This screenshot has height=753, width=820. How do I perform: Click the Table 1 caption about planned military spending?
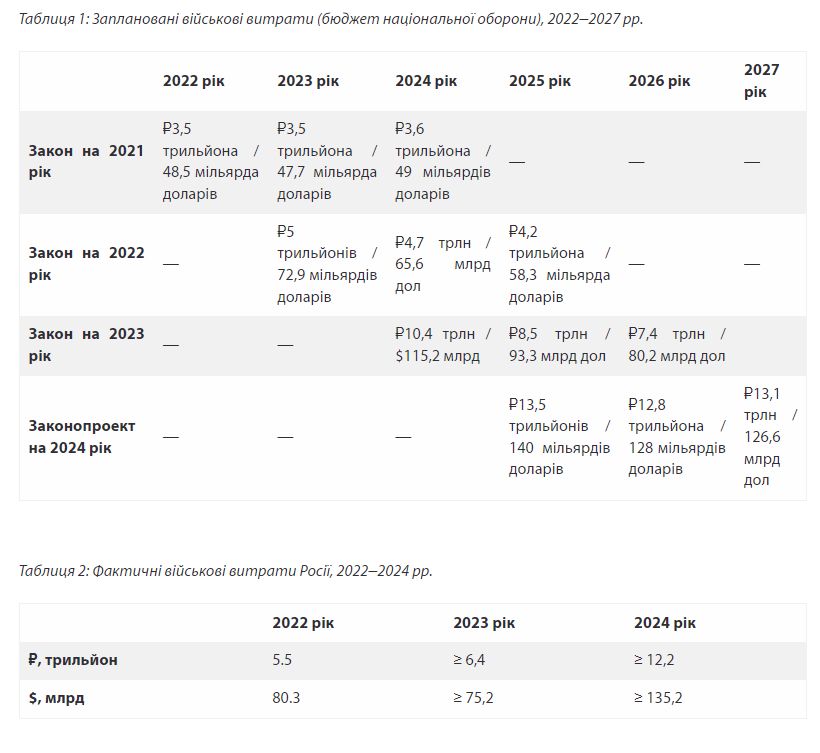[330, 20]
